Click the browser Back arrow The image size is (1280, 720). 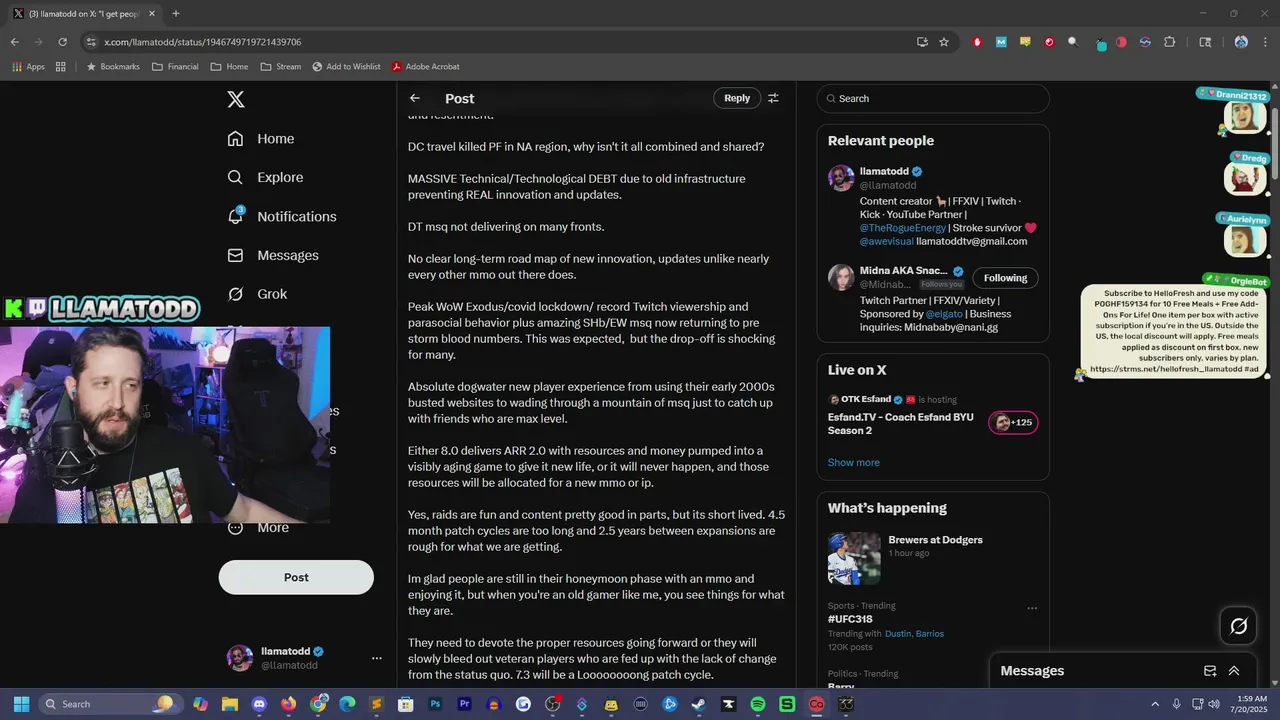[14, 42]
